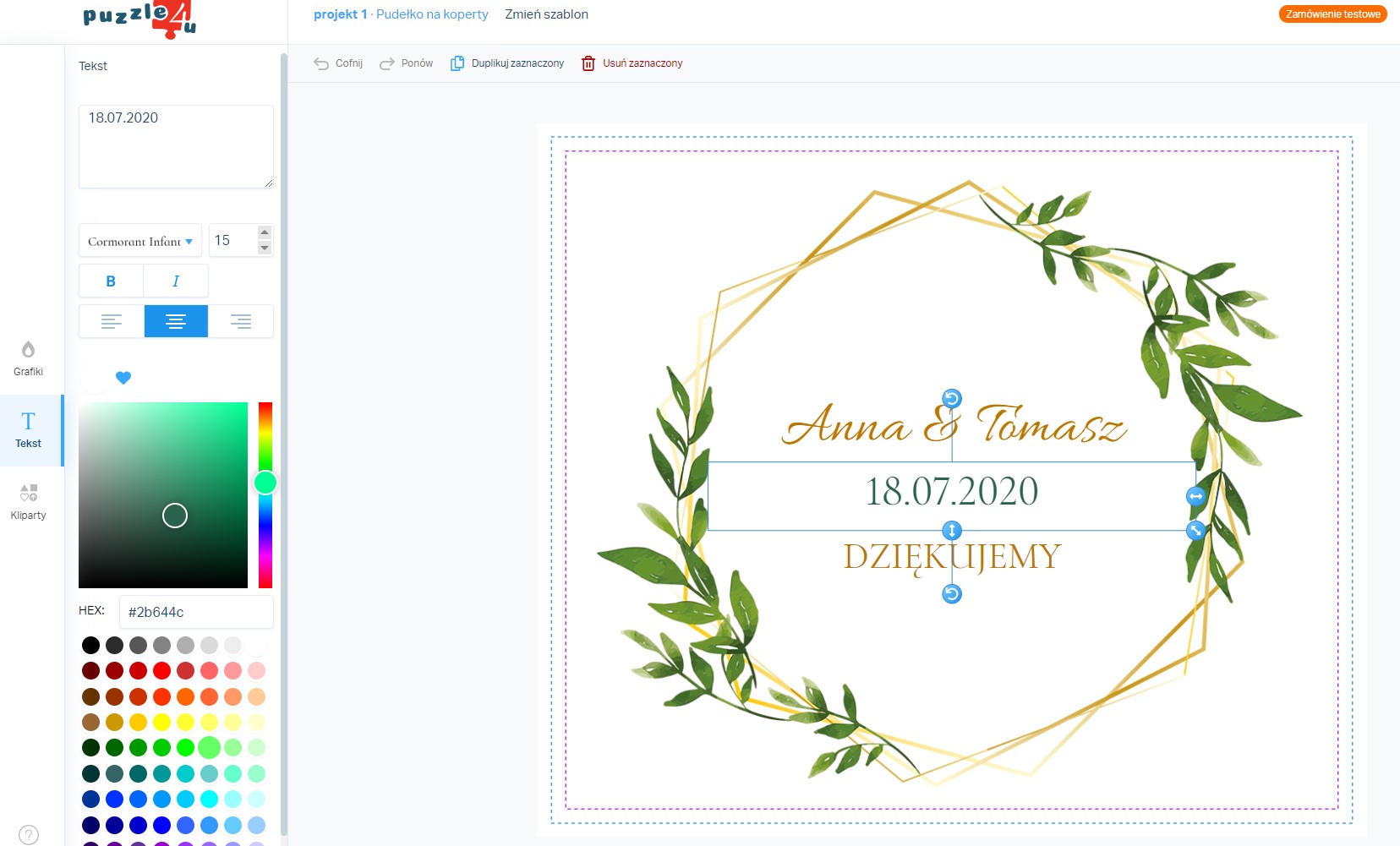Click the puzzle4u logo
This screenshot has width=1400, height=846.
tap(139, 19)
